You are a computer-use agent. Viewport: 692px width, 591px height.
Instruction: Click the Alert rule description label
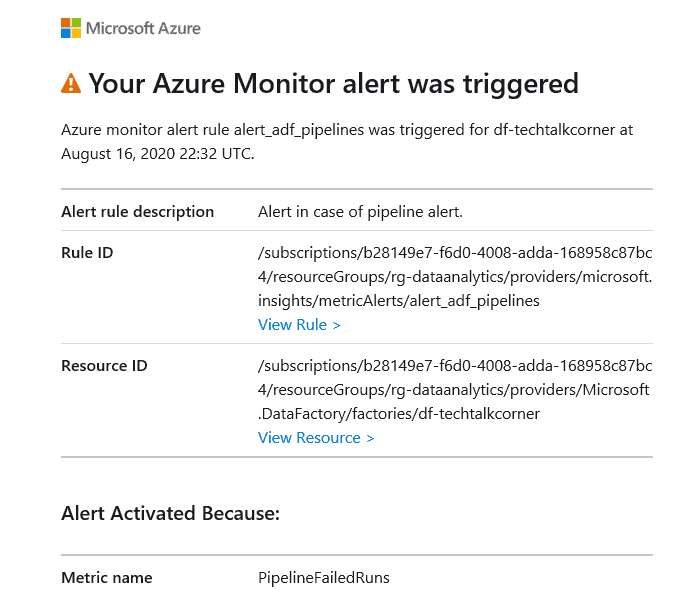pos(137,212)
